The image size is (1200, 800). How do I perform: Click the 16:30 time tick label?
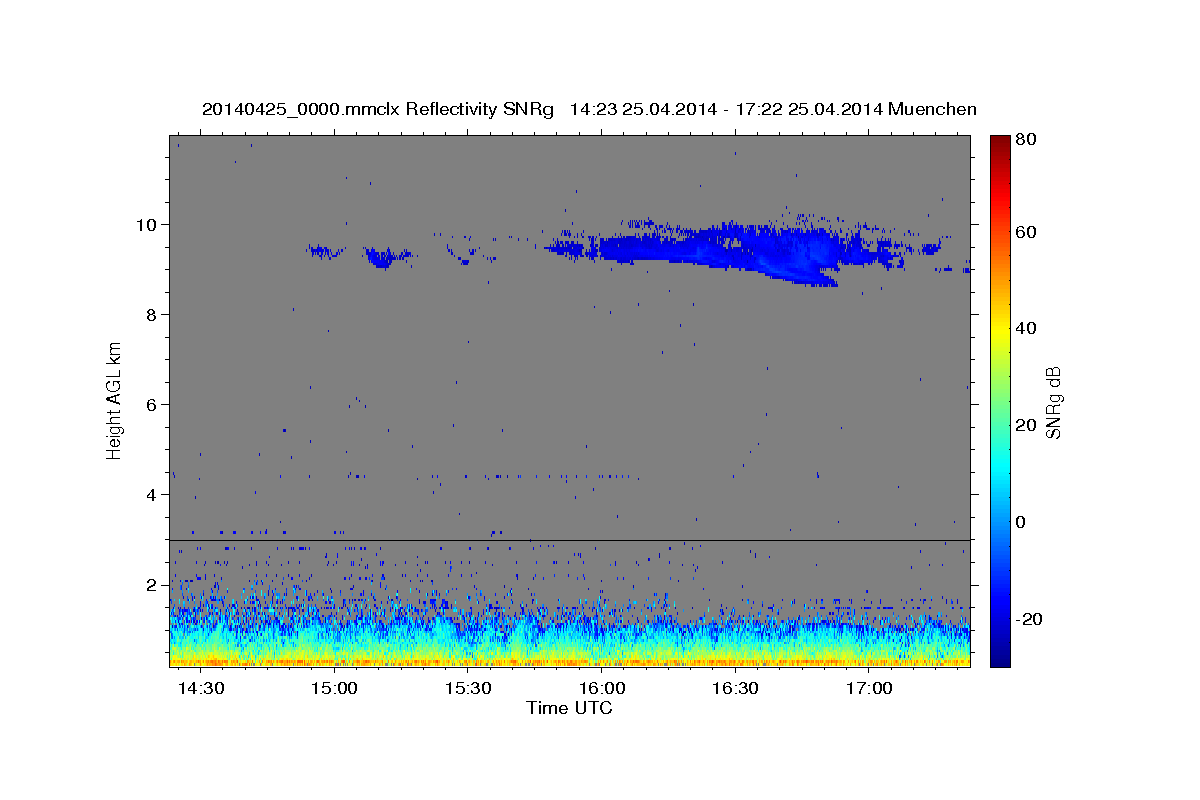(x=736, y=689)
